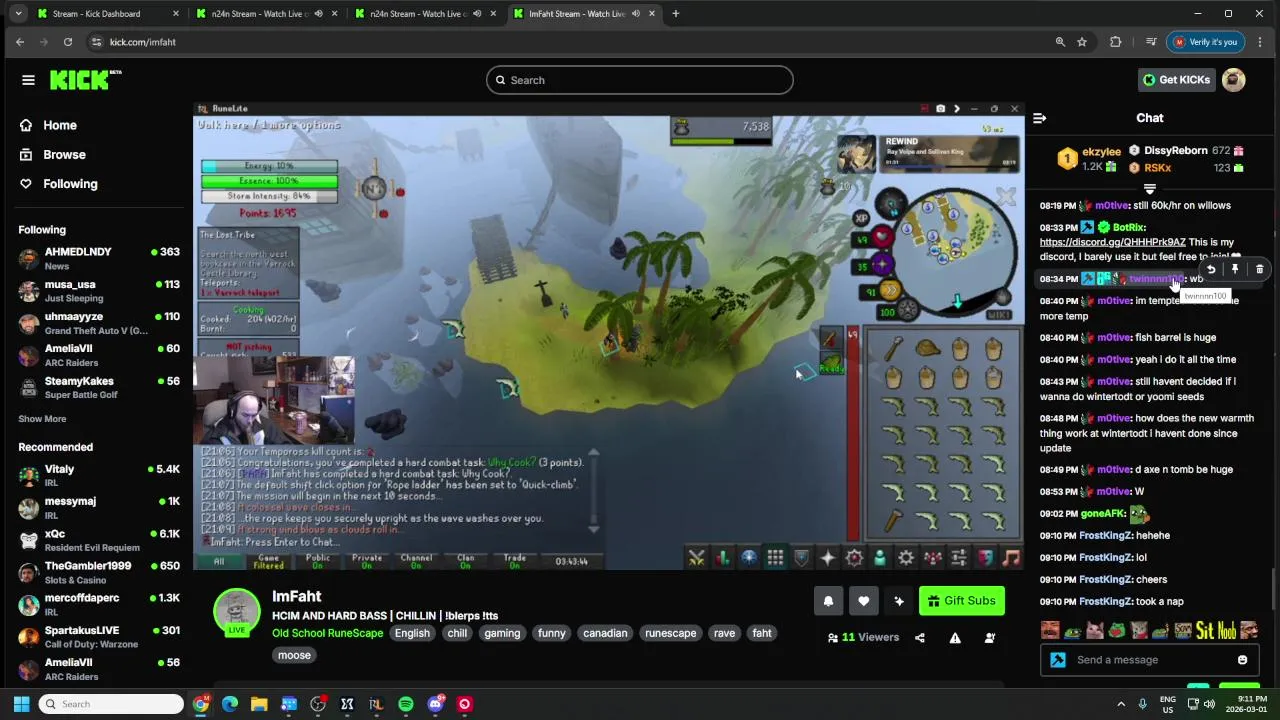Click the sparkle KICKs button
The height and width of the screenshot is (720, 1280).
point(898,601)
